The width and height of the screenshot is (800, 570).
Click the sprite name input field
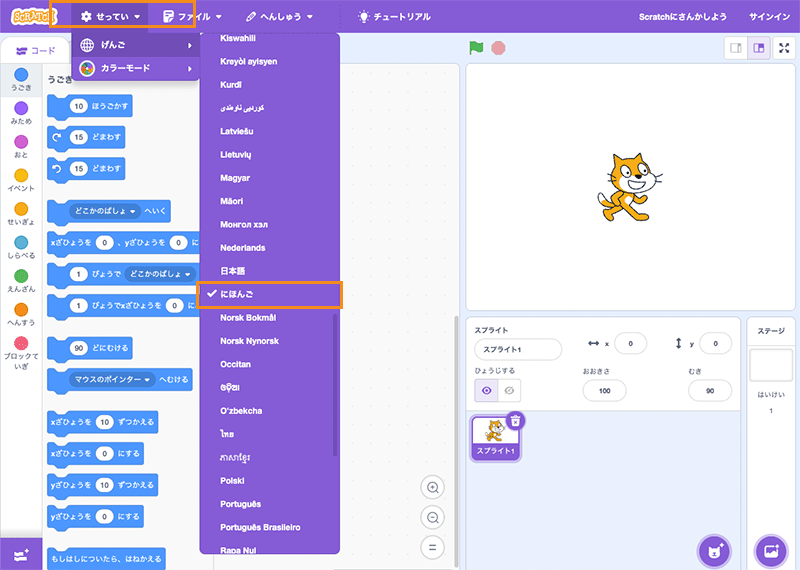(518, 349)
